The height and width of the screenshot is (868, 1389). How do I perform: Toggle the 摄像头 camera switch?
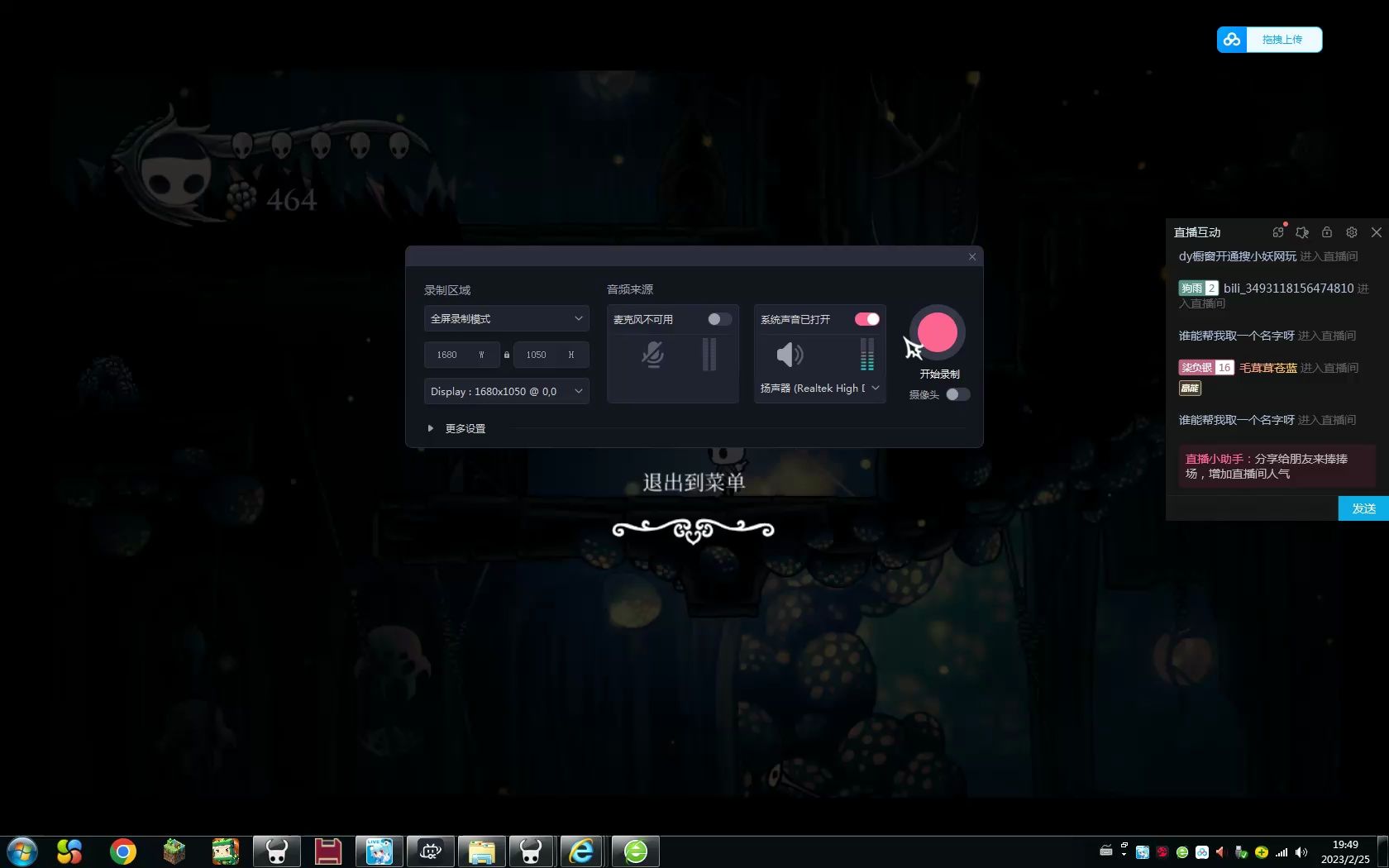click(x=957, y=394)
